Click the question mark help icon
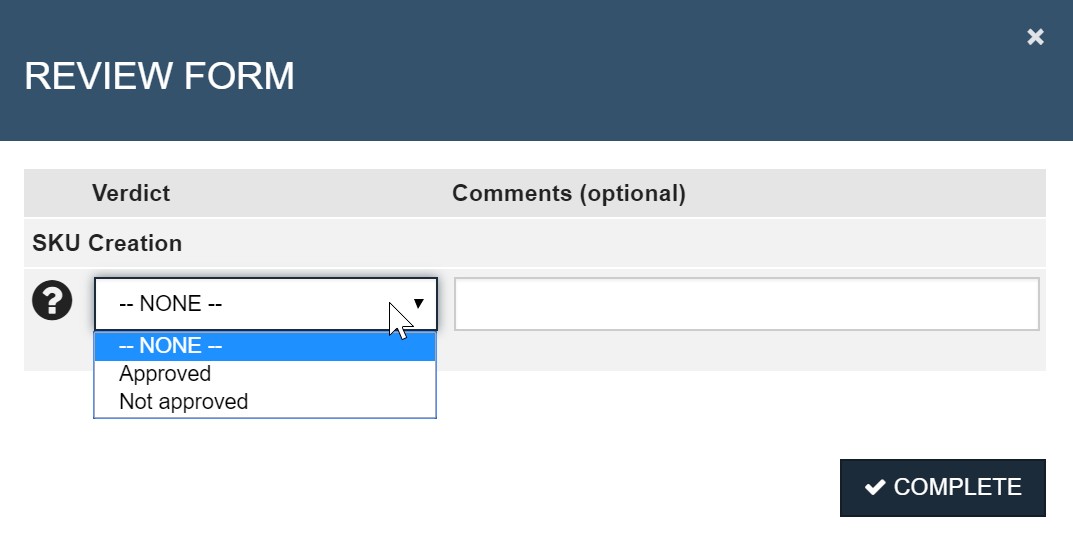This screenshot has width=1073, height=543. coord(52,301)
